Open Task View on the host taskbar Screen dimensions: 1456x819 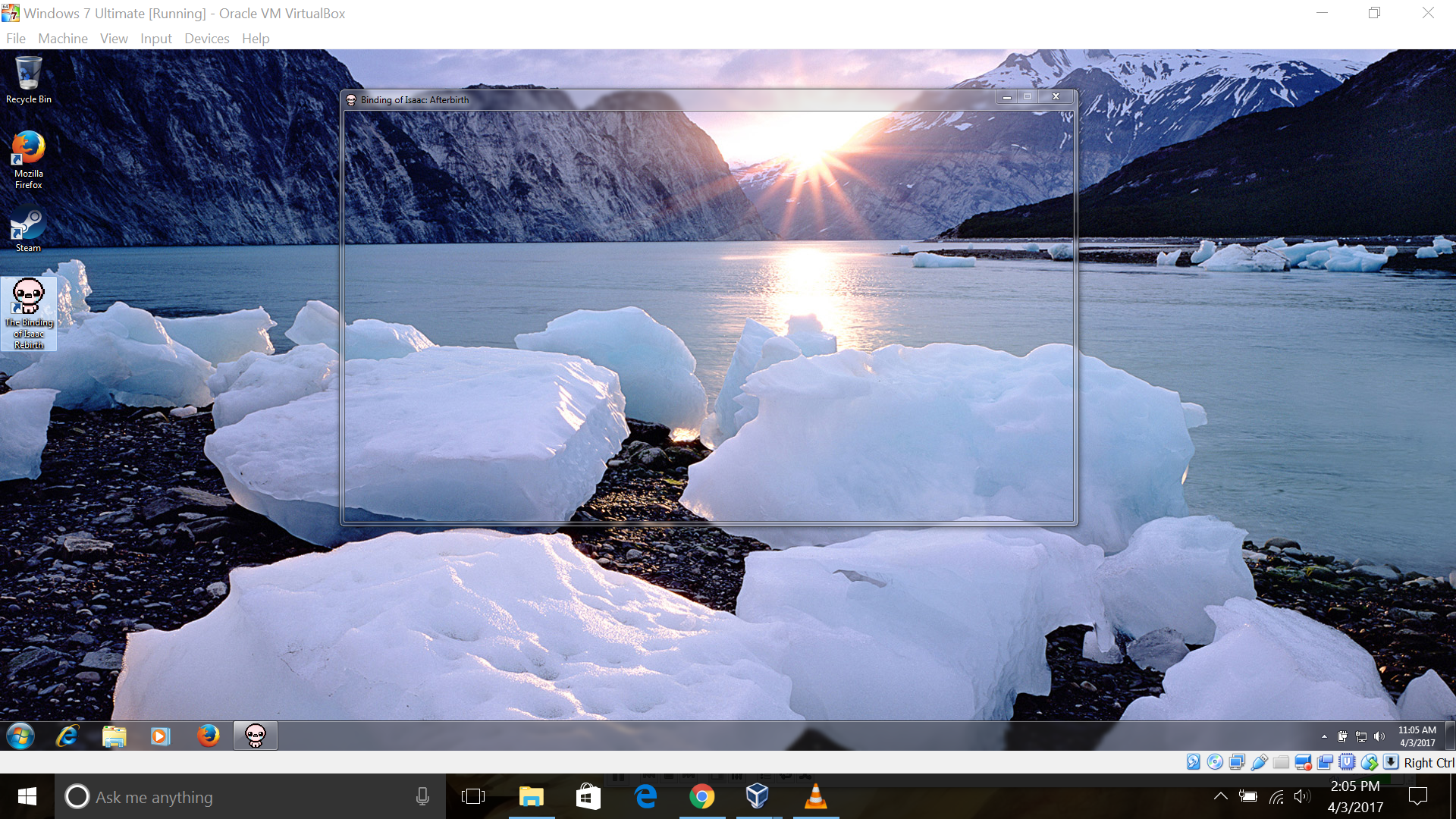coord(473,796)
